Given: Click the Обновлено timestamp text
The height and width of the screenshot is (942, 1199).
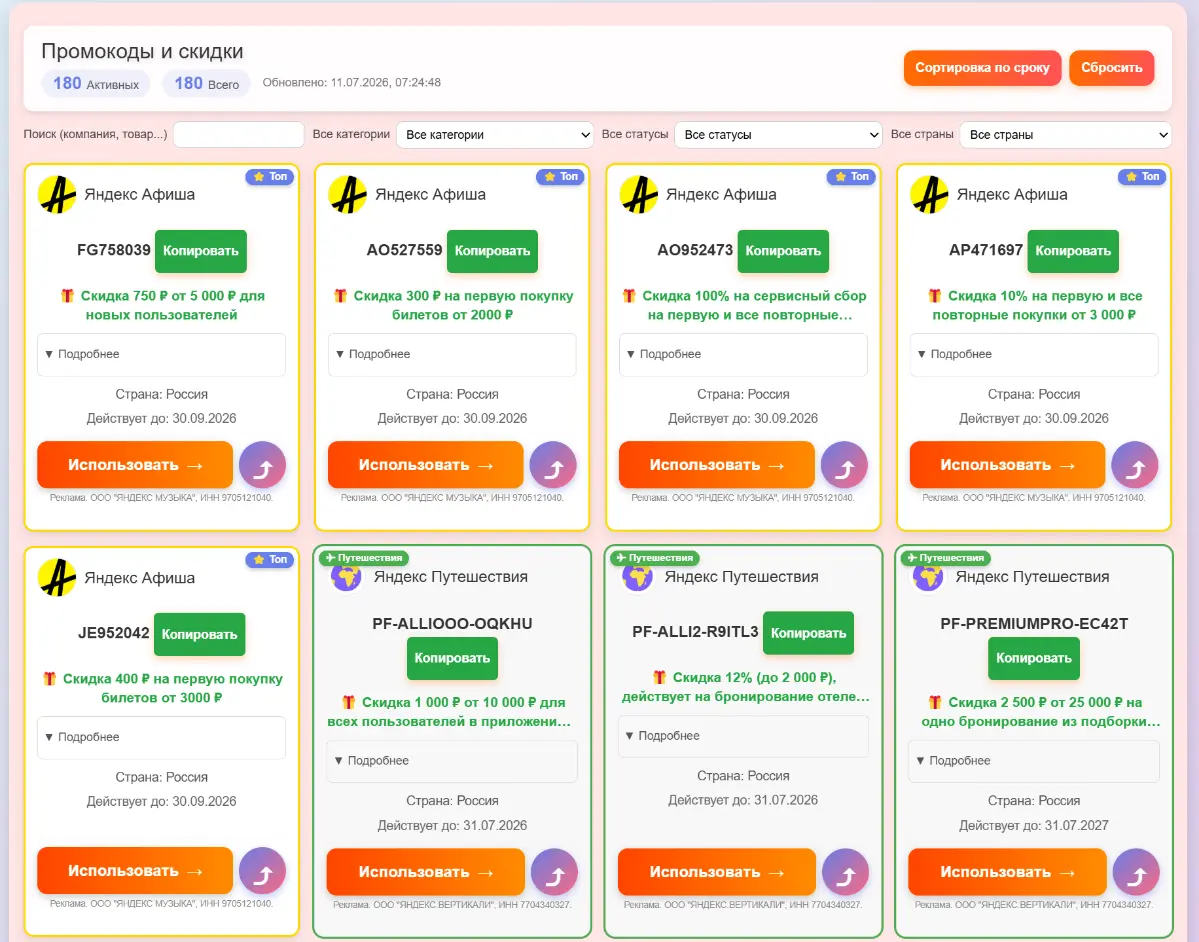Looking at the screenshot, I should [x=352, y=83].
